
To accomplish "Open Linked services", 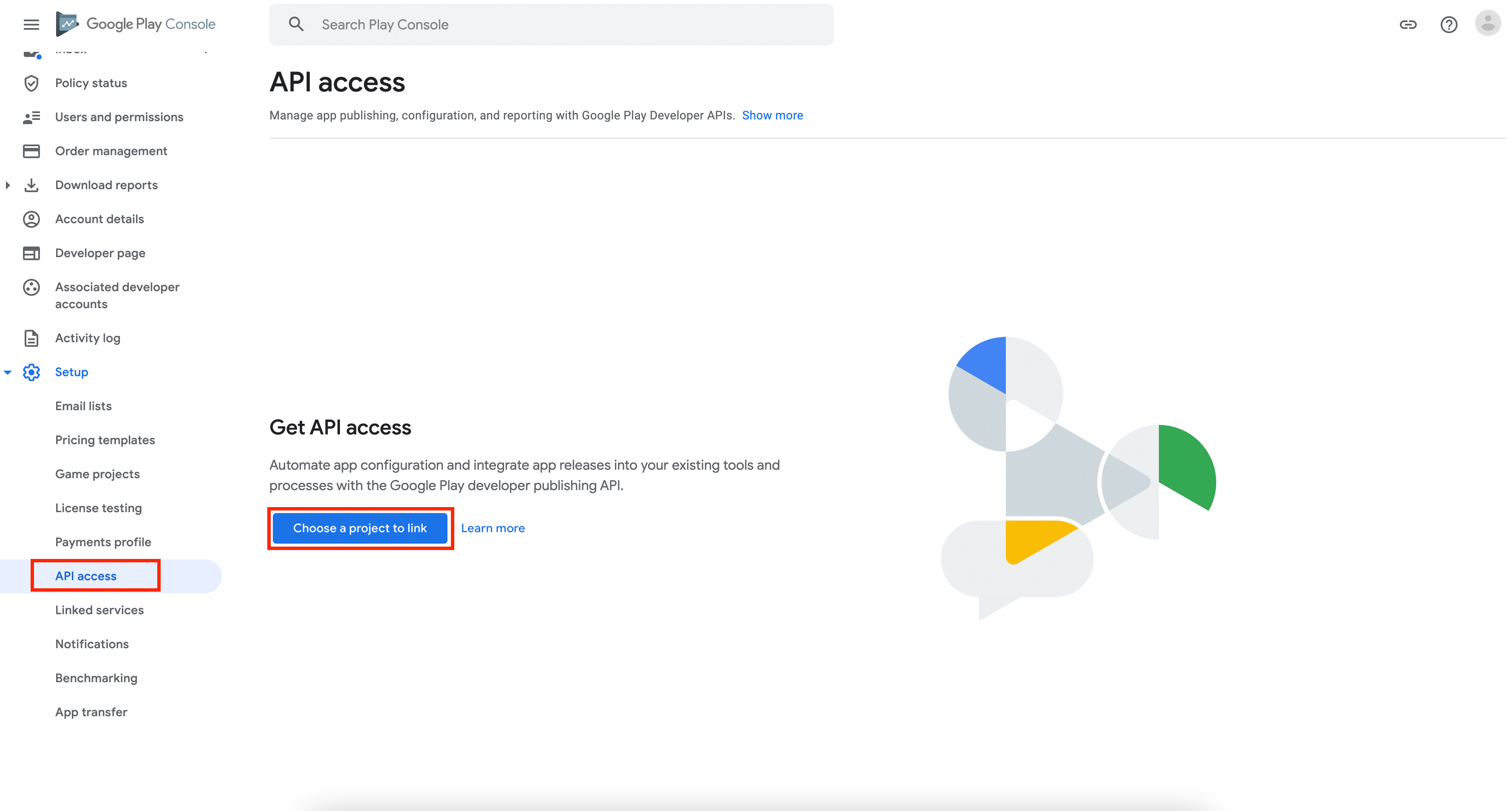I will pos(99,610).
